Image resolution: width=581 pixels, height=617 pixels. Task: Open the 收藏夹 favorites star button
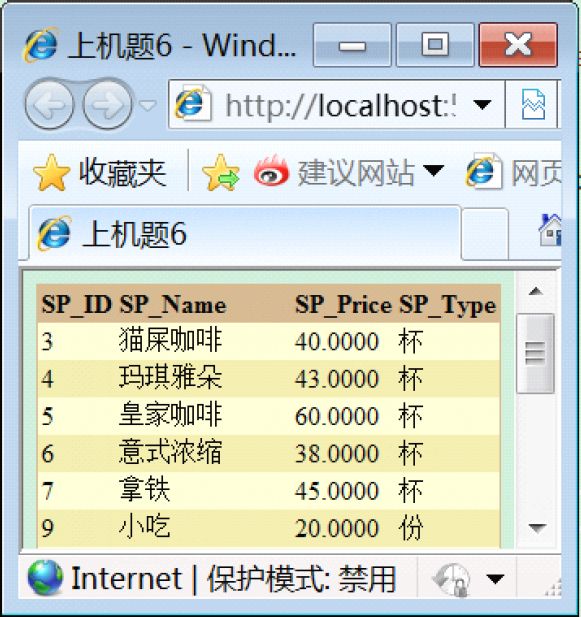[x=100, y=173]
